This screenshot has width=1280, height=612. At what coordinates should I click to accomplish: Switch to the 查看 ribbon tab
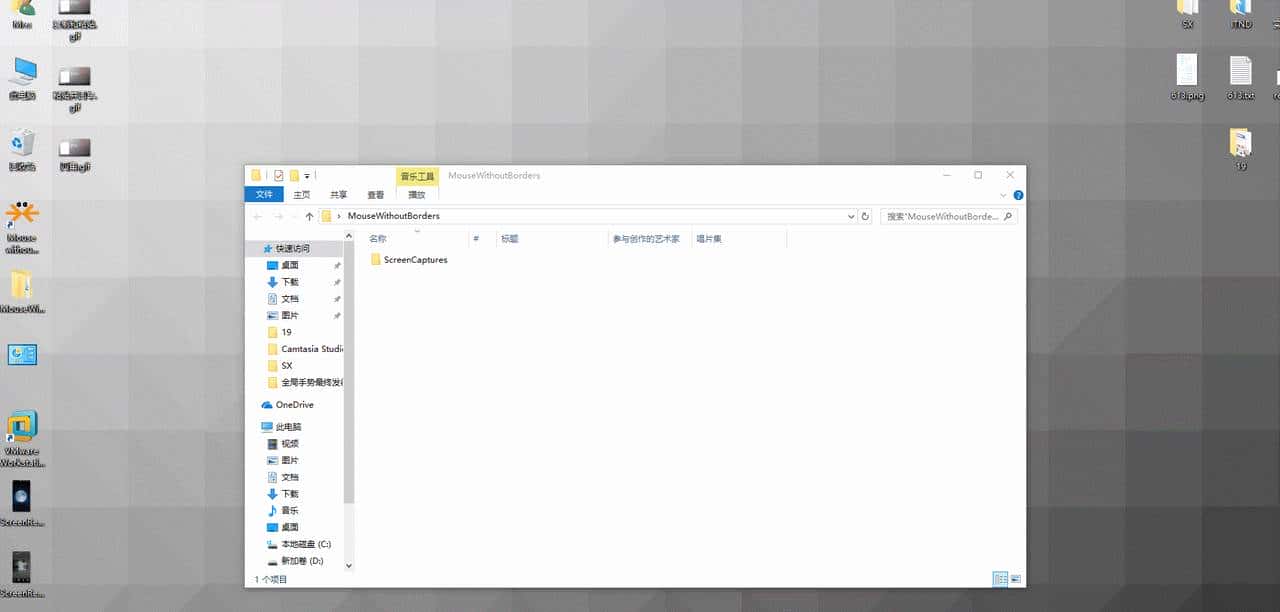(x=375, y=195)
